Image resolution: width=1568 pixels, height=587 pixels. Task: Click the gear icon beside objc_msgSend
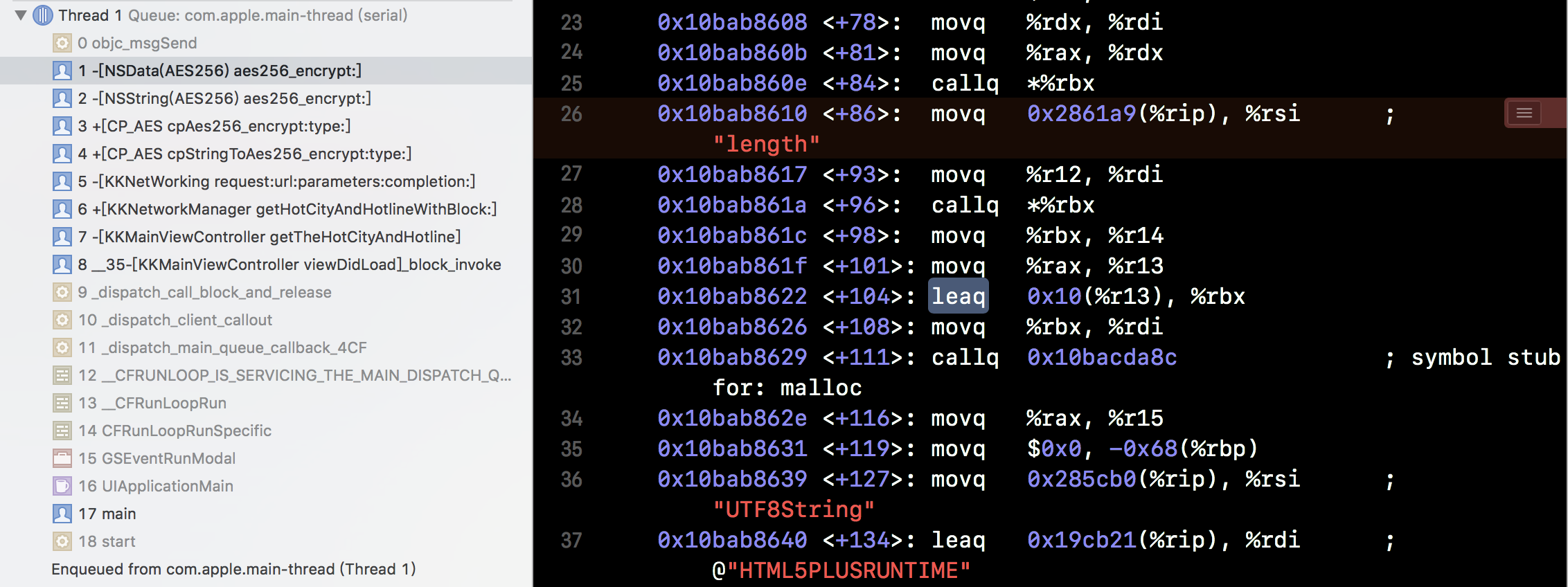[62, 43]
